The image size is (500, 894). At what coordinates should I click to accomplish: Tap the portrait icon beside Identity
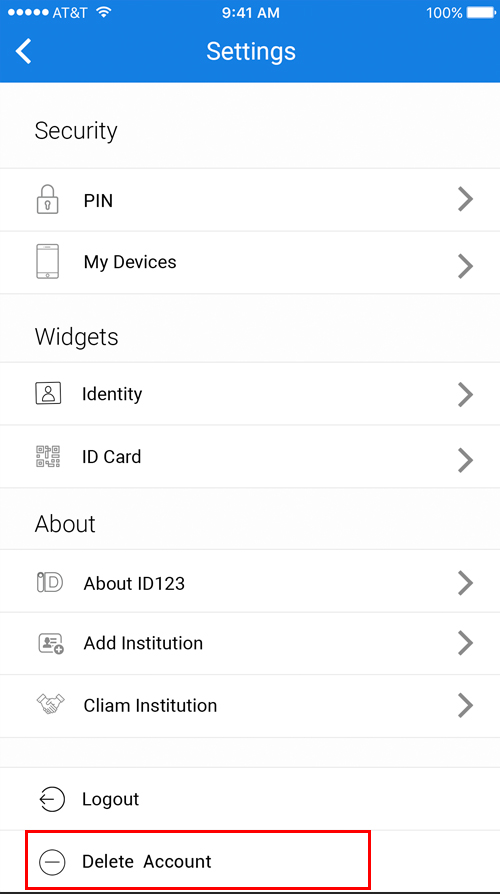[x=48, y=393]
